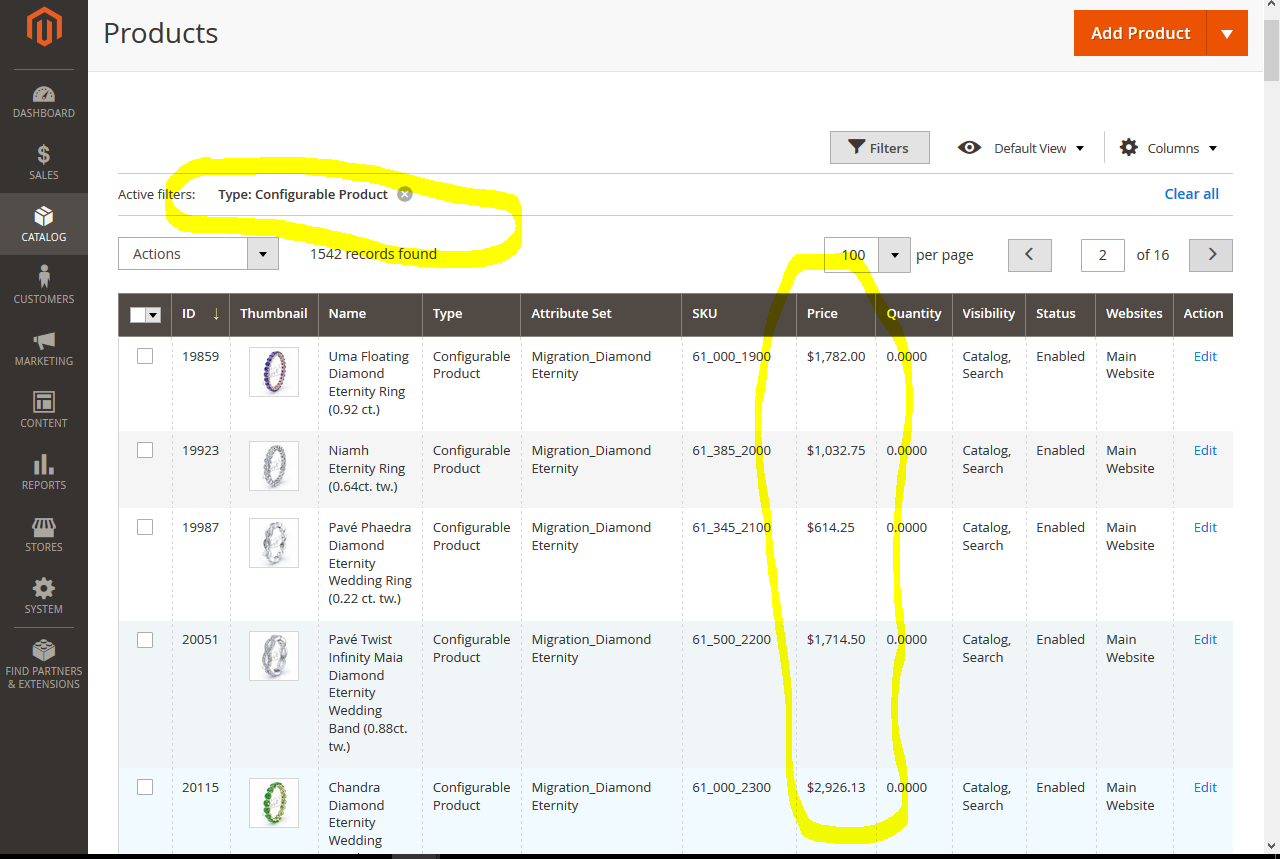Viewport: 1280px width, 859px height.
Task: Open the Columns customization menu
Action: (x=1168, y=147)
